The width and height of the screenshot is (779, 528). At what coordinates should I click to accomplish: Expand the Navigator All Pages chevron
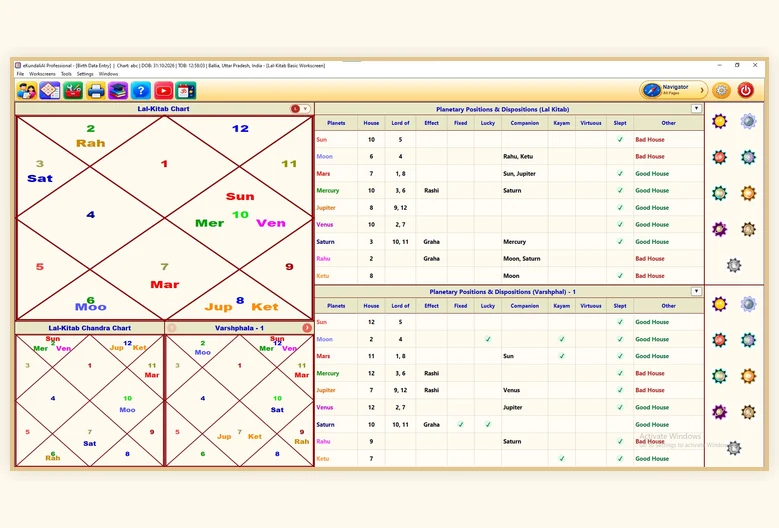(x=701, y=90)
